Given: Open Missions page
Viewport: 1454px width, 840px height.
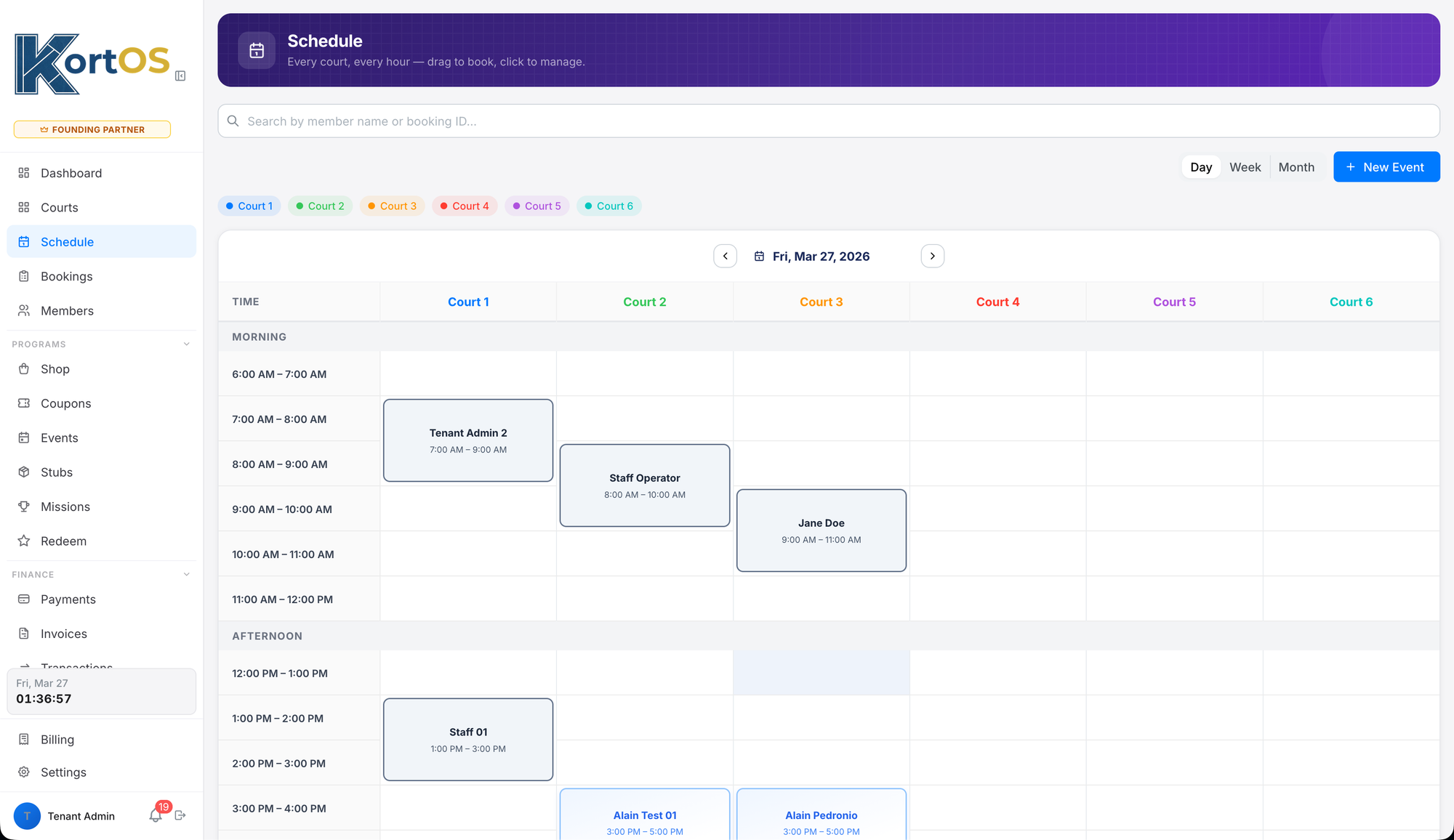Looking at the screenshot, I should (x=101, y=506).
